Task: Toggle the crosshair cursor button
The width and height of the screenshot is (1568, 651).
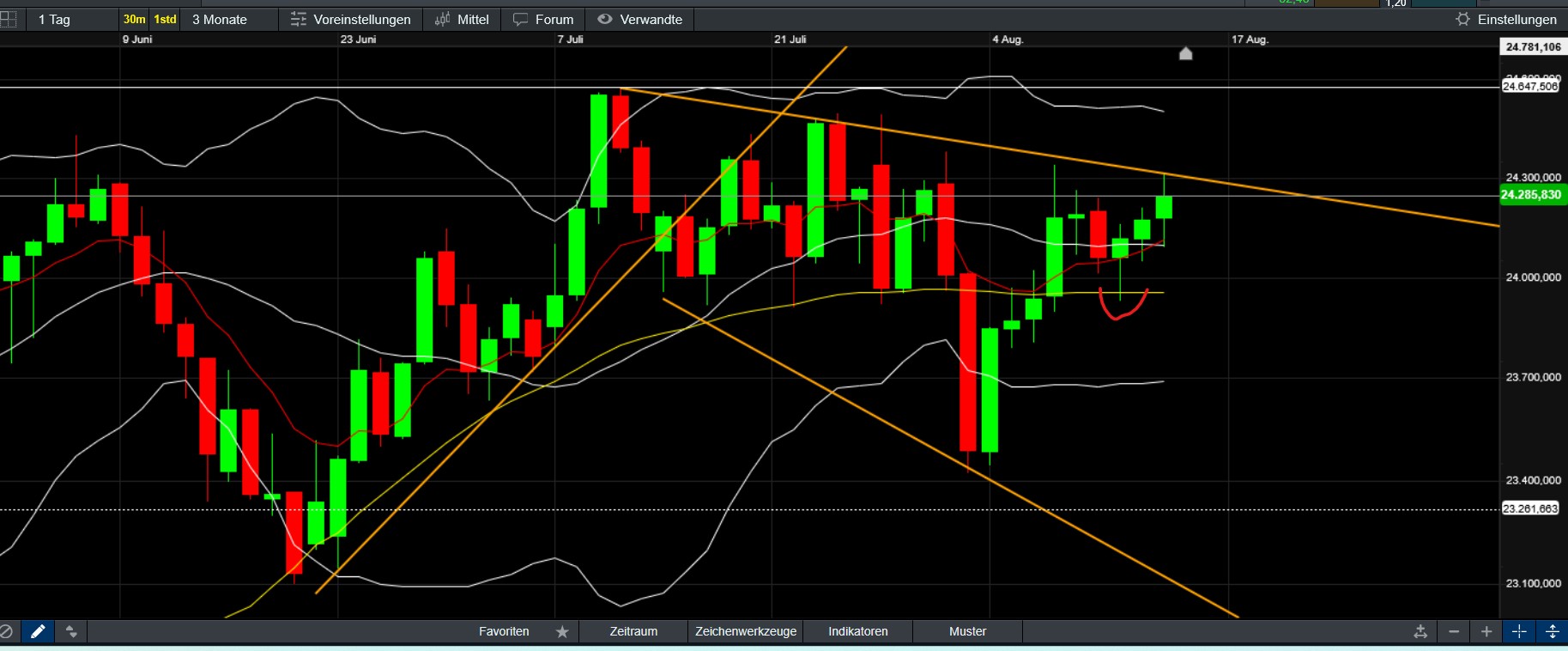Action: (1519, 631)
